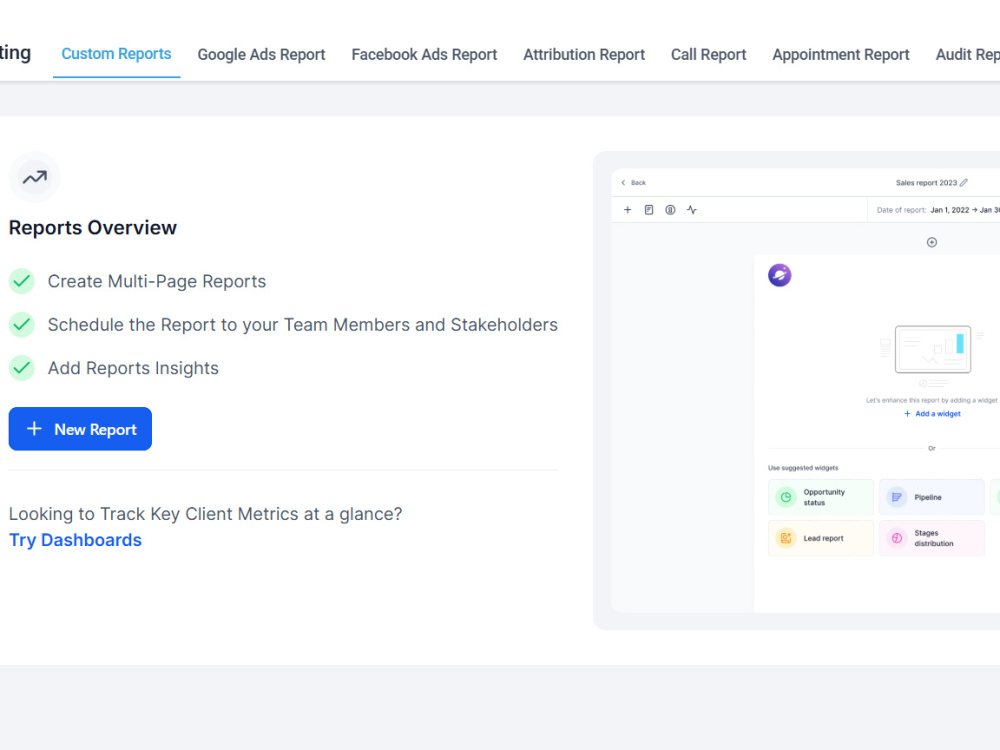Click 'Schedule the Report to your Team Members' text
The image size is (1000, 750).
pyautogui.click(x=228, y=325)
